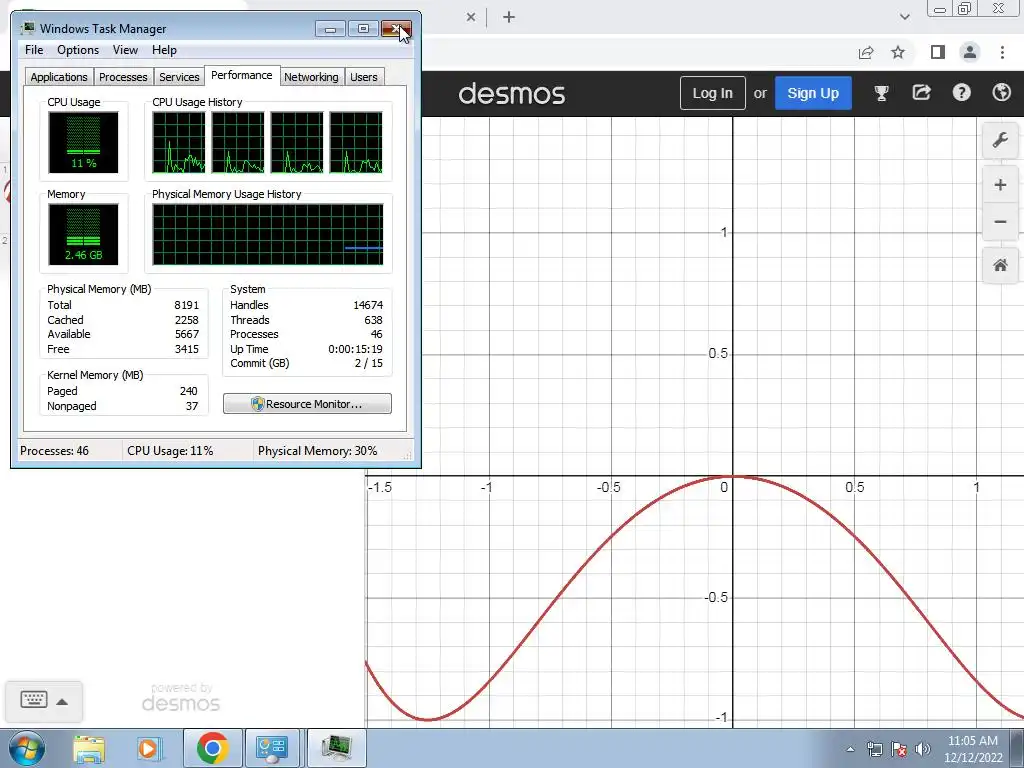Image resolution: width=1024 pixels, height=768 pixels.
Task: Switch to the Networking tab
Action: click(311, 76)
